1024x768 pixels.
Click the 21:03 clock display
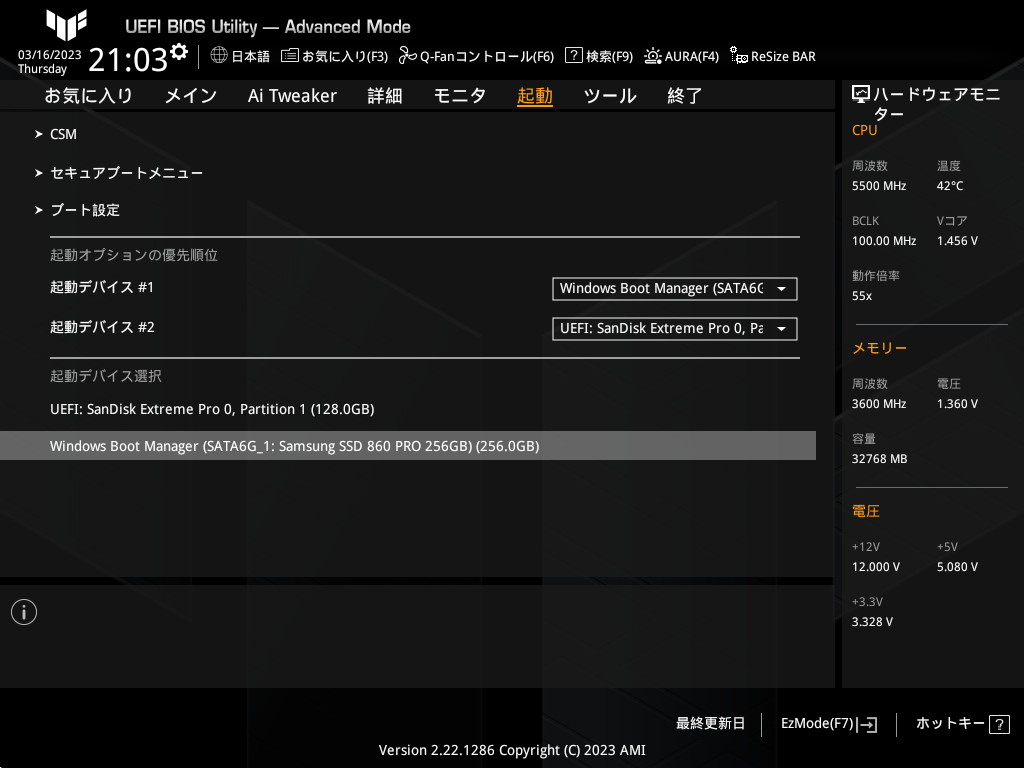point(128,59)
